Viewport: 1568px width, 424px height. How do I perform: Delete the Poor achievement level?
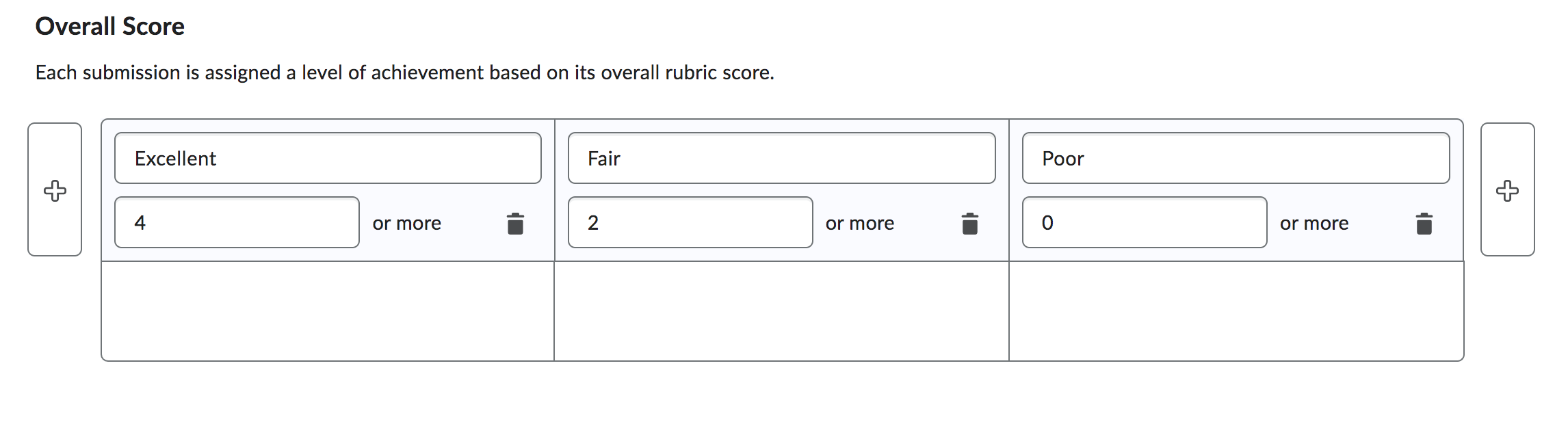(x=1424, y=223)
